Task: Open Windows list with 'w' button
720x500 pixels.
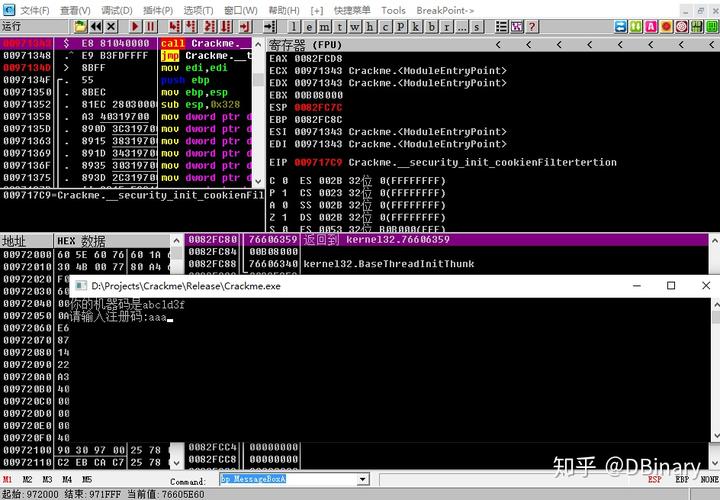Action: pyautogui.click(x=354, y=27)
